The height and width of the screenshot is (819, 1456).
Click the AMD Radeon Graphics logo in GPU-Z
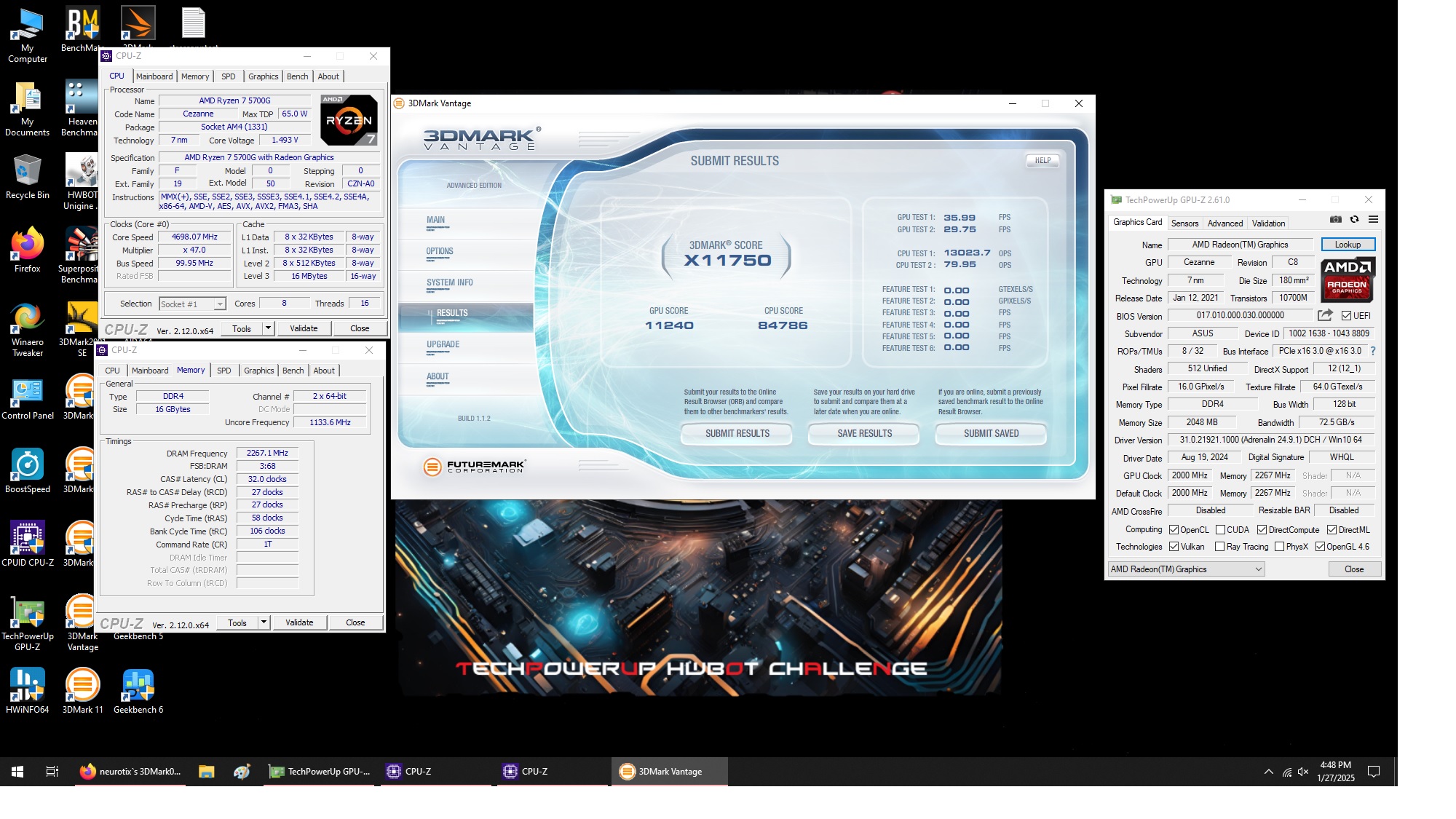click(x=1347, y=280)
